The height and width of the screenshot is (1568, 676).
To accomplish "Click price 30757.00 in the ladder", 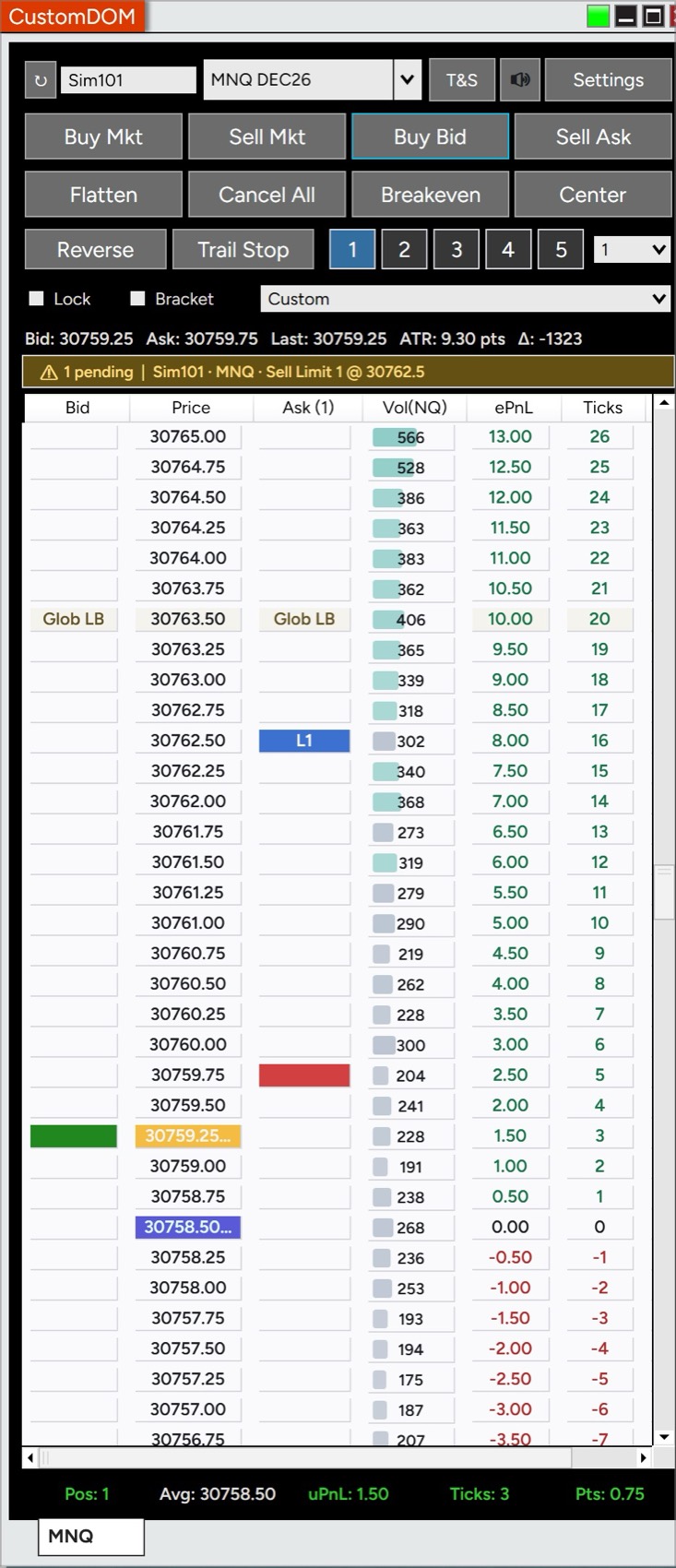I will (188, 1410).
